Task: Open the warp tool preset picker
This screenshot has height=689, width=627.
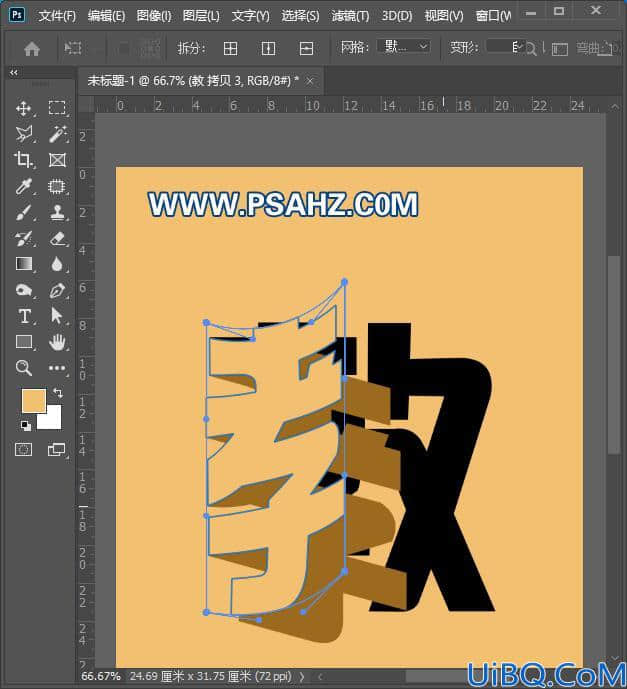Action: [x=73, y=48]
